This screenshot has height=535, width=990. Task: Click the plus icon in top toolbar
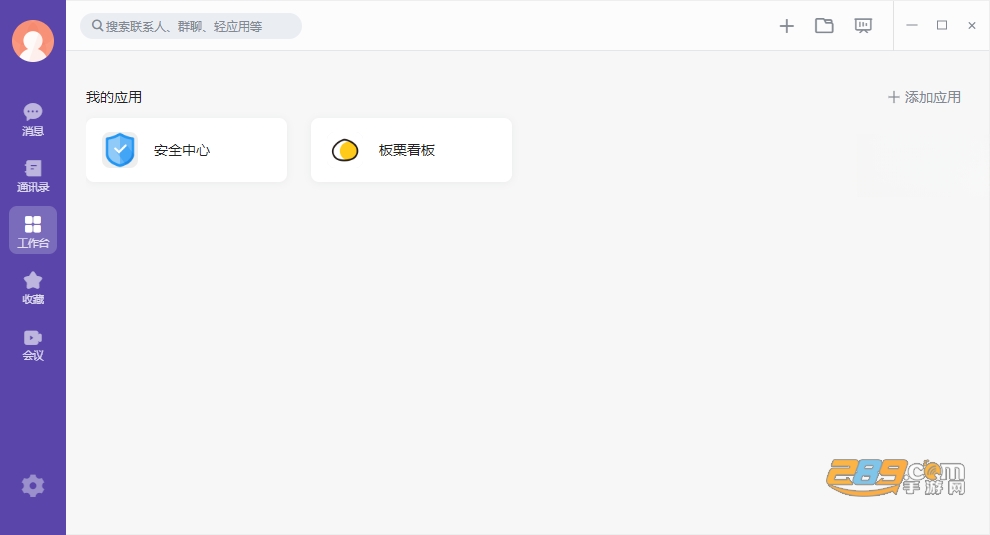point(786,26)
